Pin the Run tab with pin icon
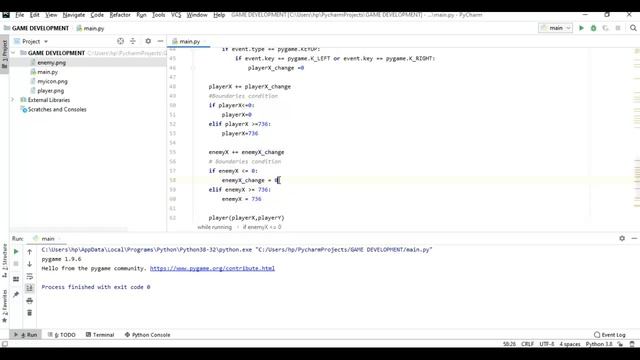Viewport: 640px width, 360px height. 16,294
